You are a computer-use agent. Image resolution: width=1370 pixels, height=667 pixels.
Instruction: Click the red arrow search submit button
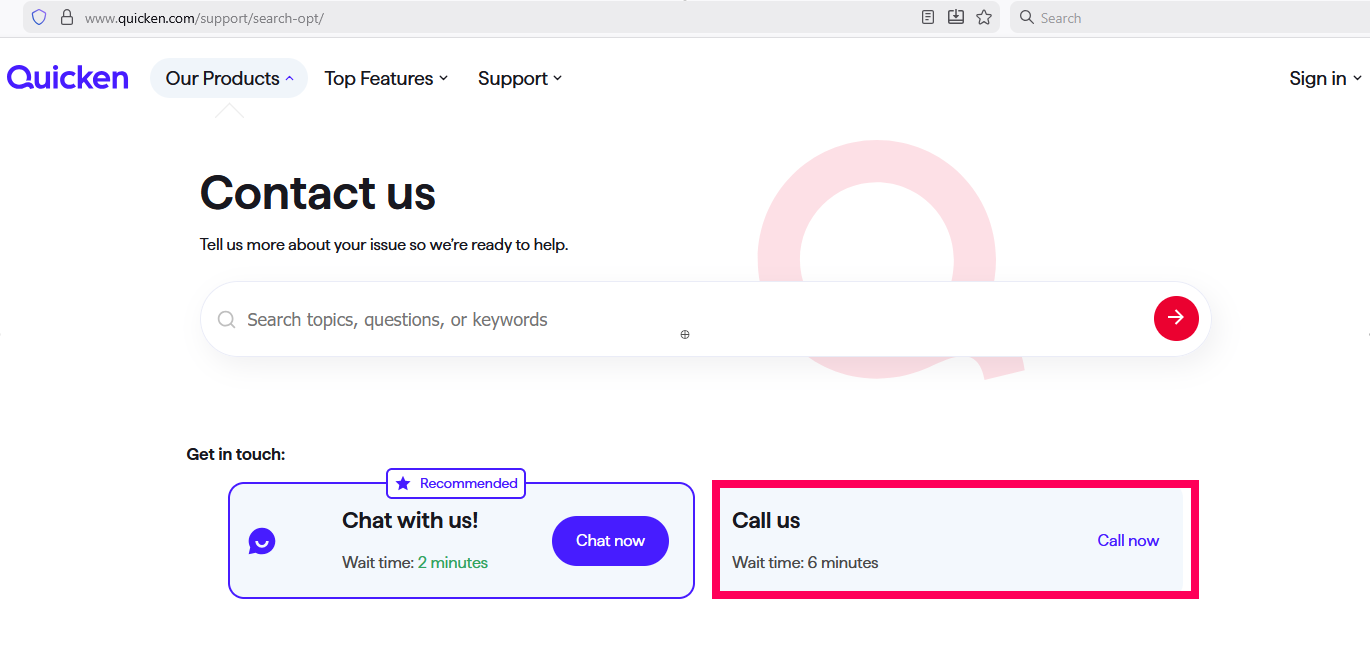[x=1176, y=318]
